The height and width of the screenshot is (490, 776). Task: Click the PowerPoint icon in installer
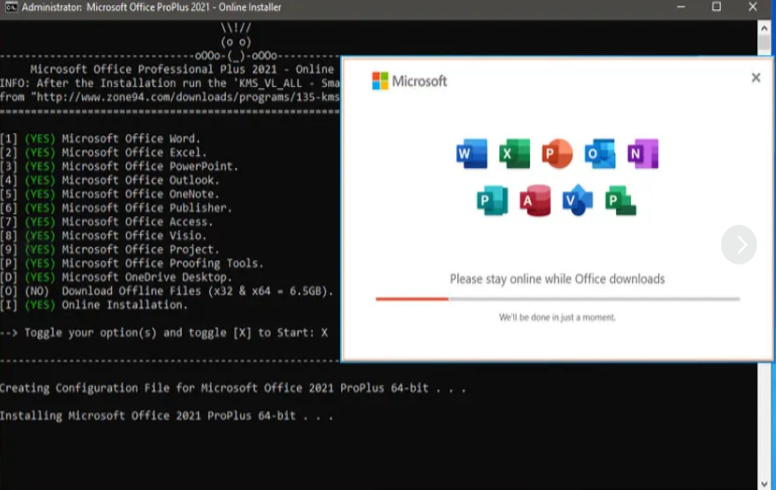[x=557, y=154]
